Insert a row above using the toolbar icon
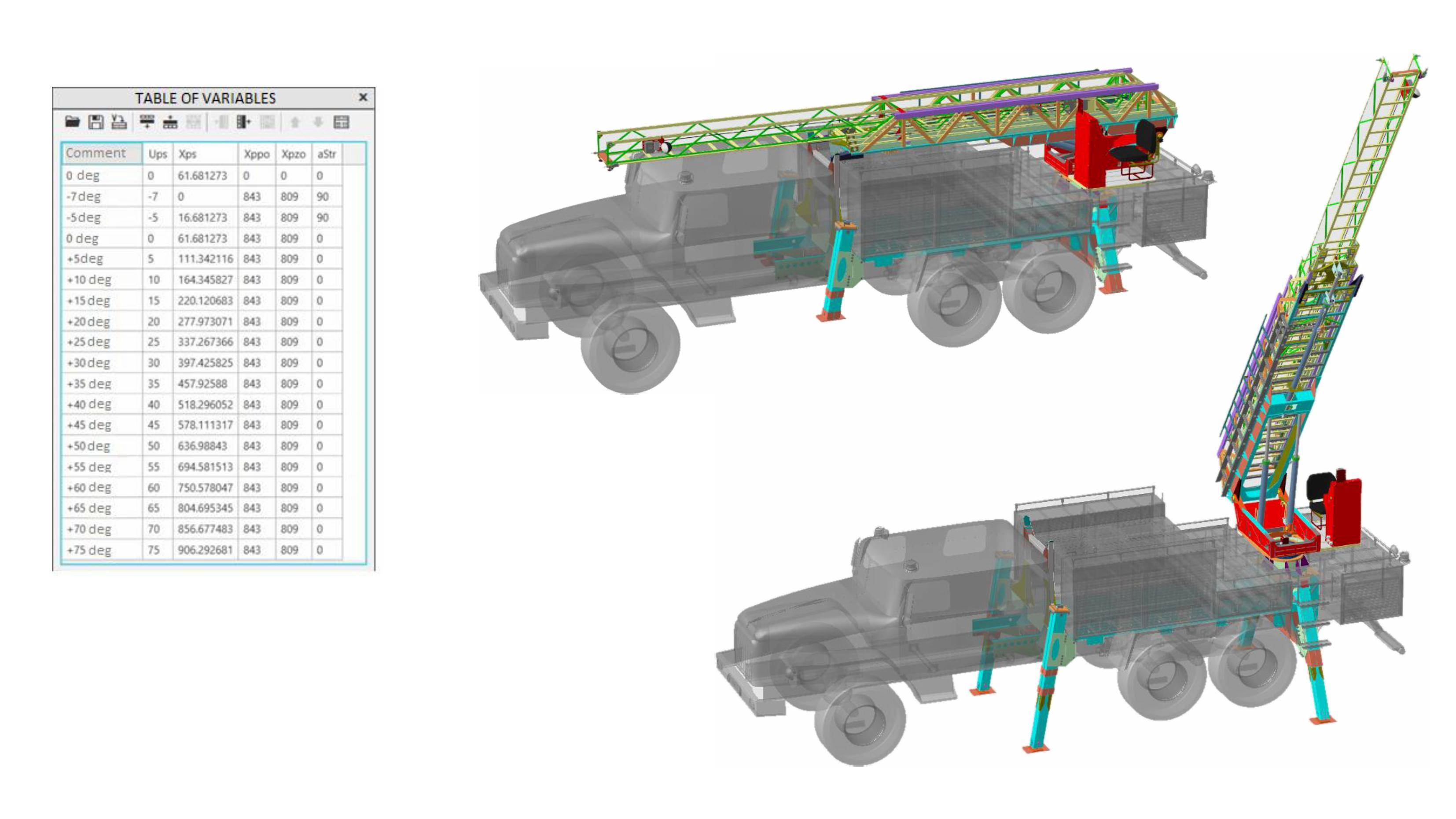1456x819 pixels. [147, 121]
